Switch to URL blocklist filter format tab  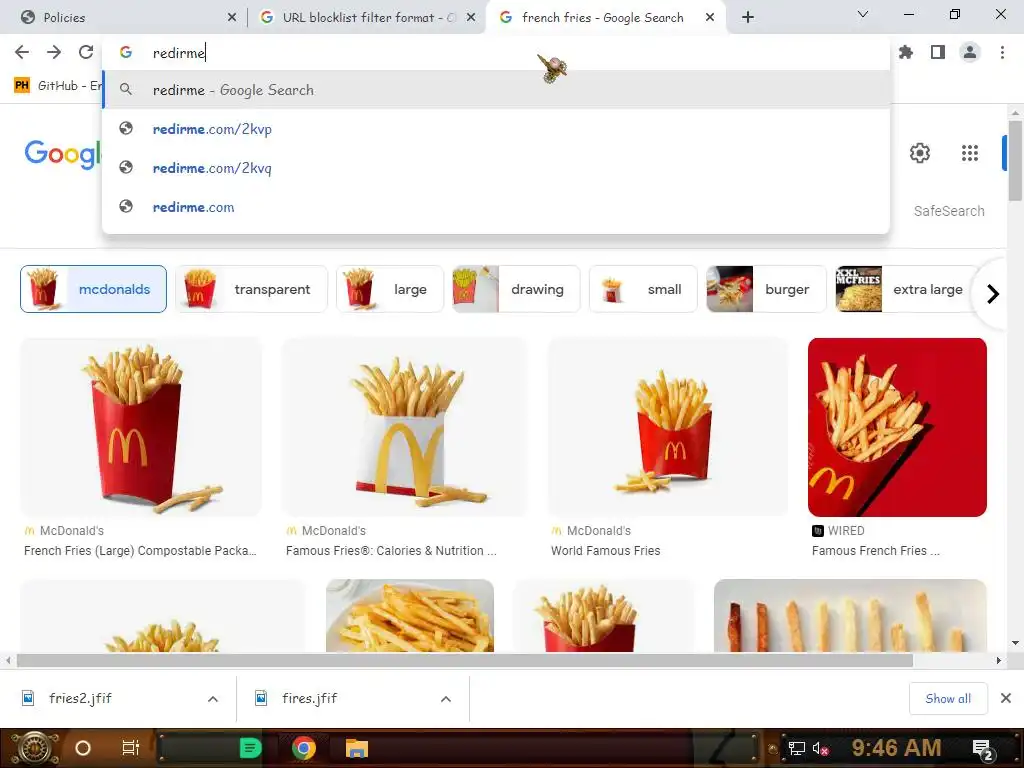(x=366, y=18)
